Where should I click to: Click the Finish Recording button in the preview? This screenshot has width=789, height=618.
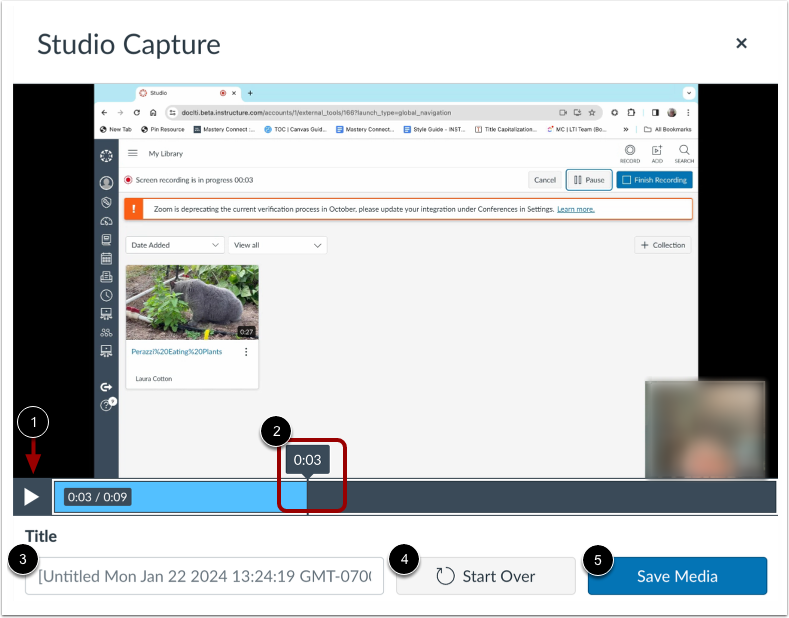tap(654, 180)
